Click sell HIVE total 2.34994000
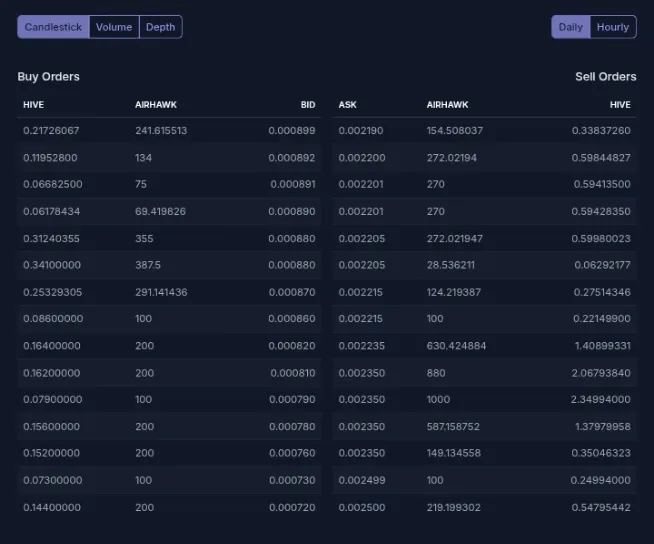 tap(601, 400)
